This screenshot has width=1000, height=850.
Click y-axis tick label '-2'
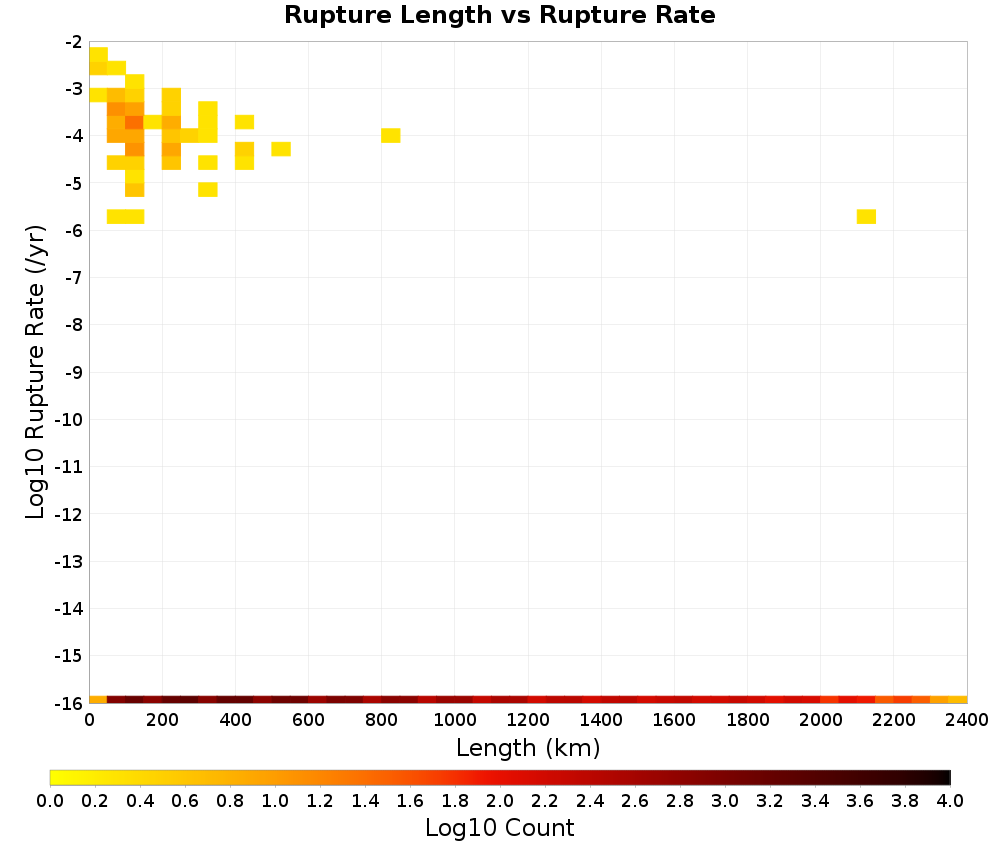click(x=74, y=42)
